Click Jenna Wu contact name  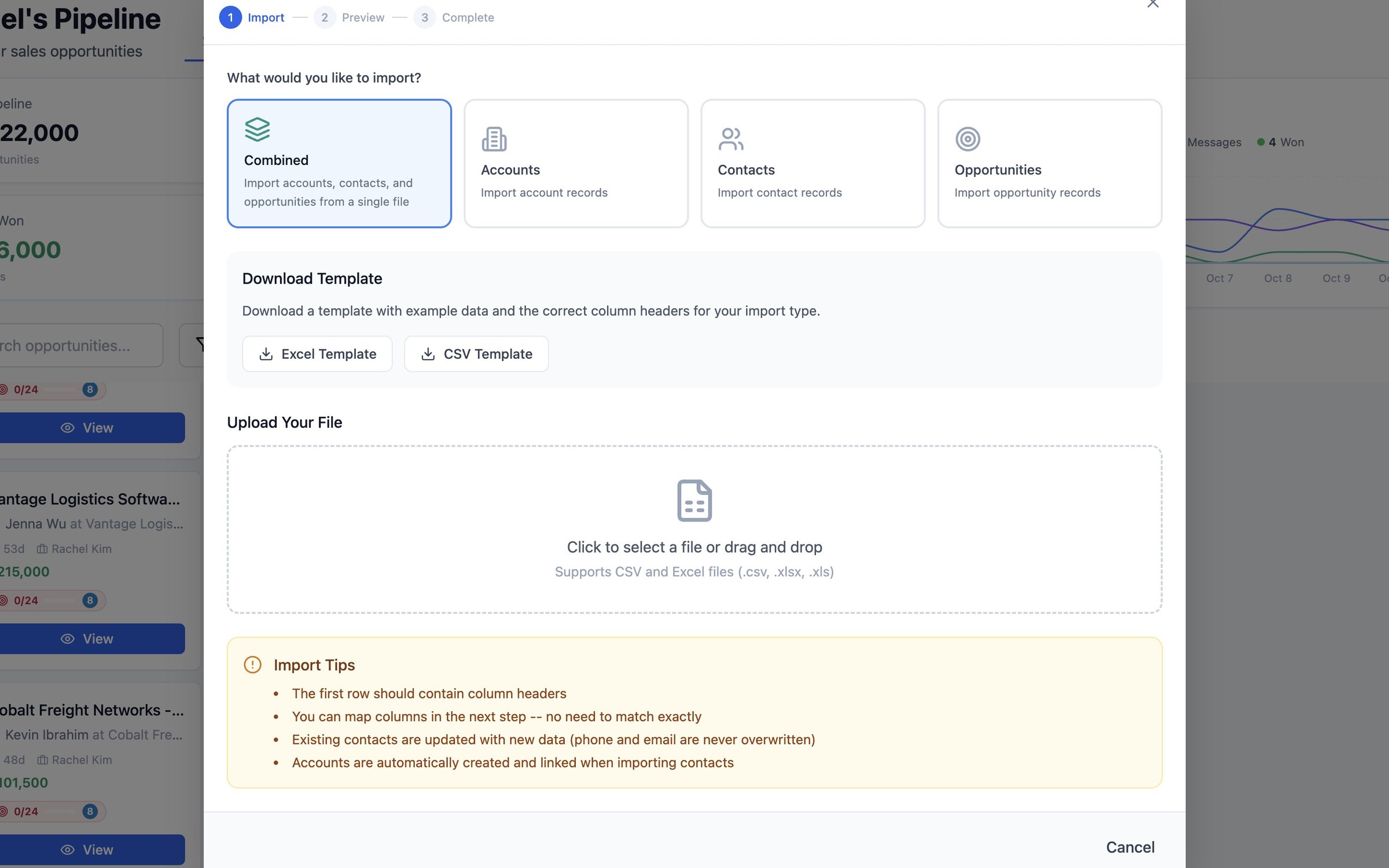(x=36, y=524)
